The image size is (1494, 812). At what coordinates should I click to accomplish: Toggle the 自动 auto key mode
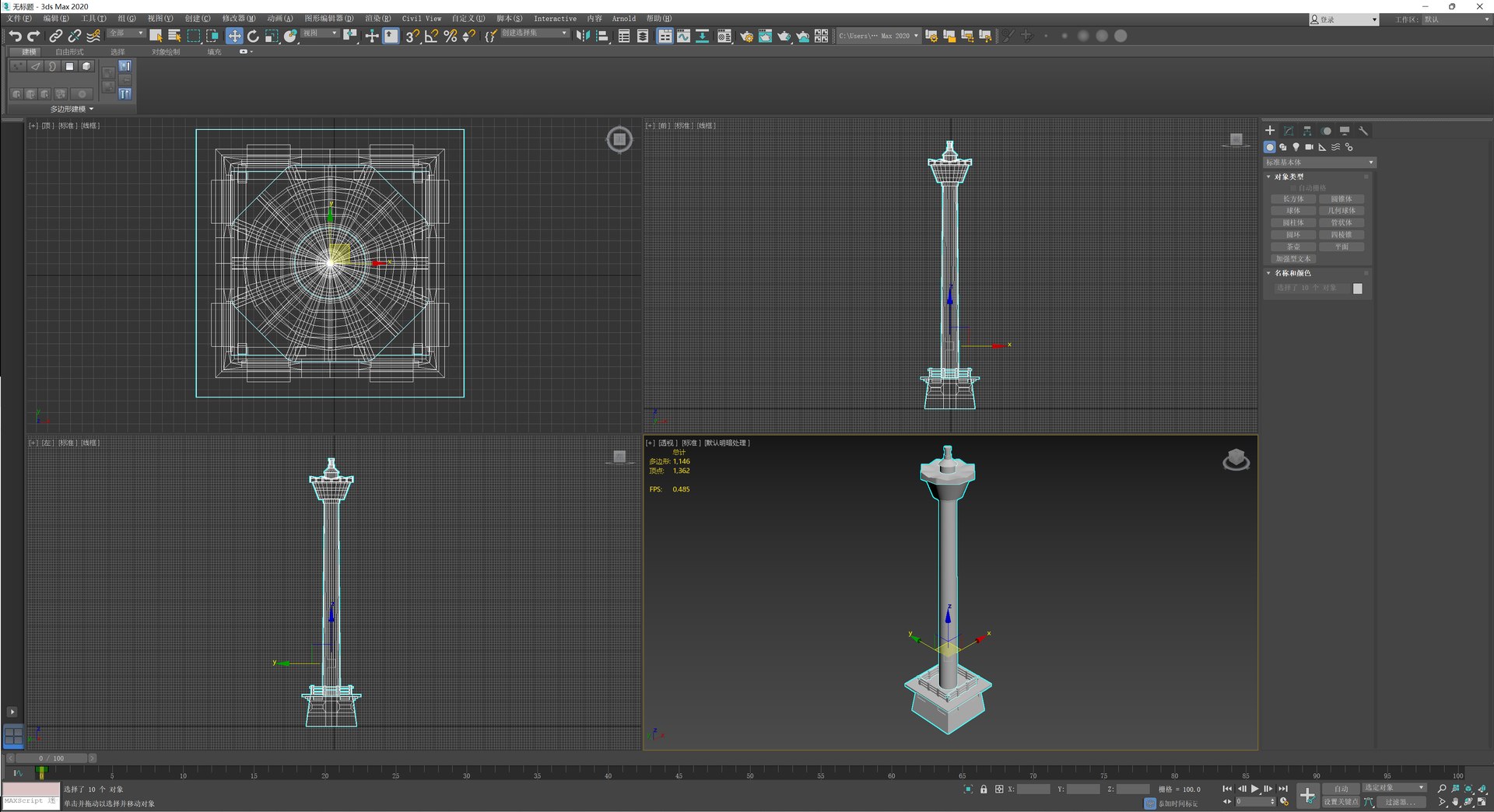pos(1341,789)
